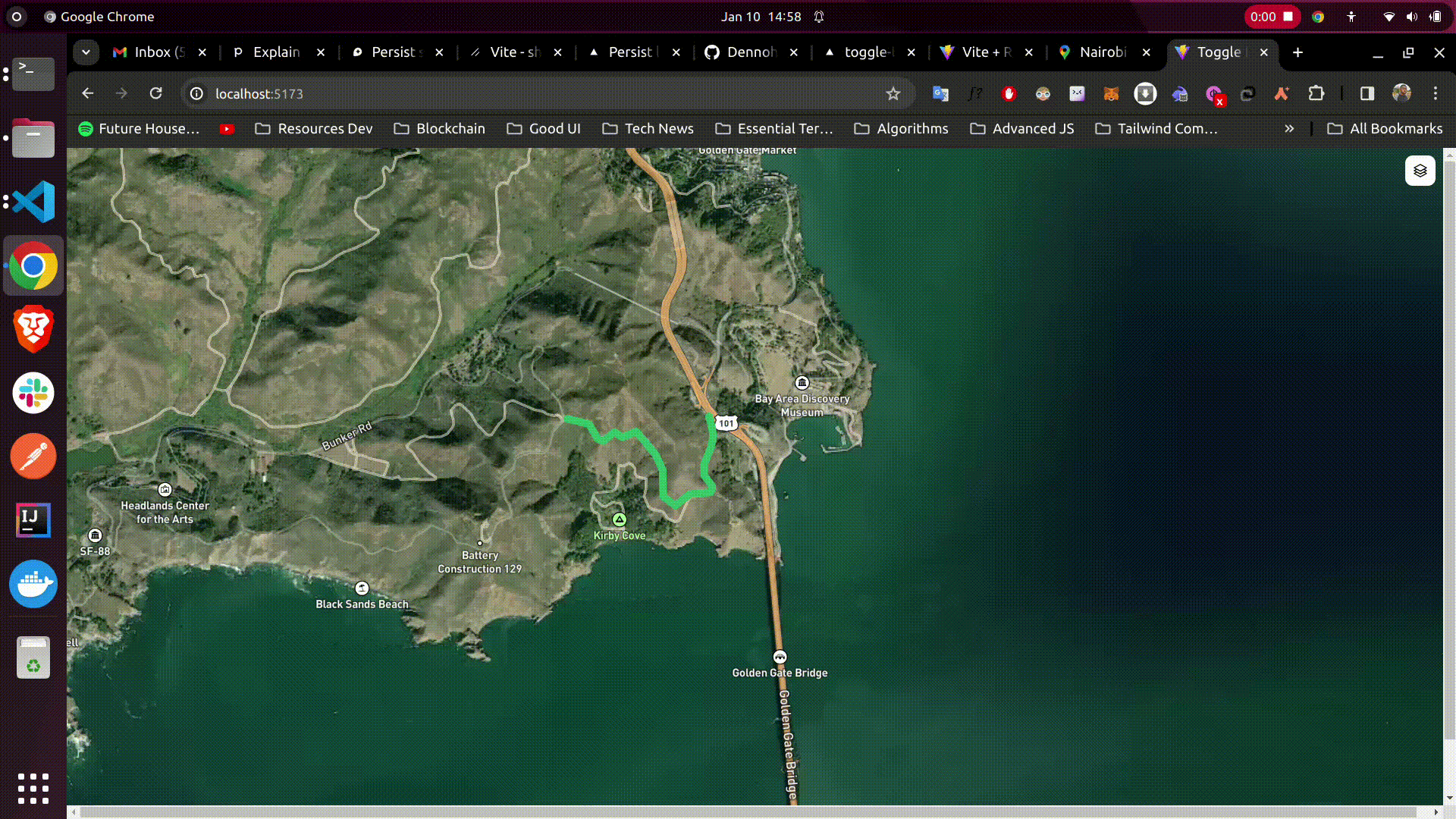Open Slack from the Ubuntu dock
Image resolution: width=1456 pixels, height=819 pixels.
(x=33, y=393)
